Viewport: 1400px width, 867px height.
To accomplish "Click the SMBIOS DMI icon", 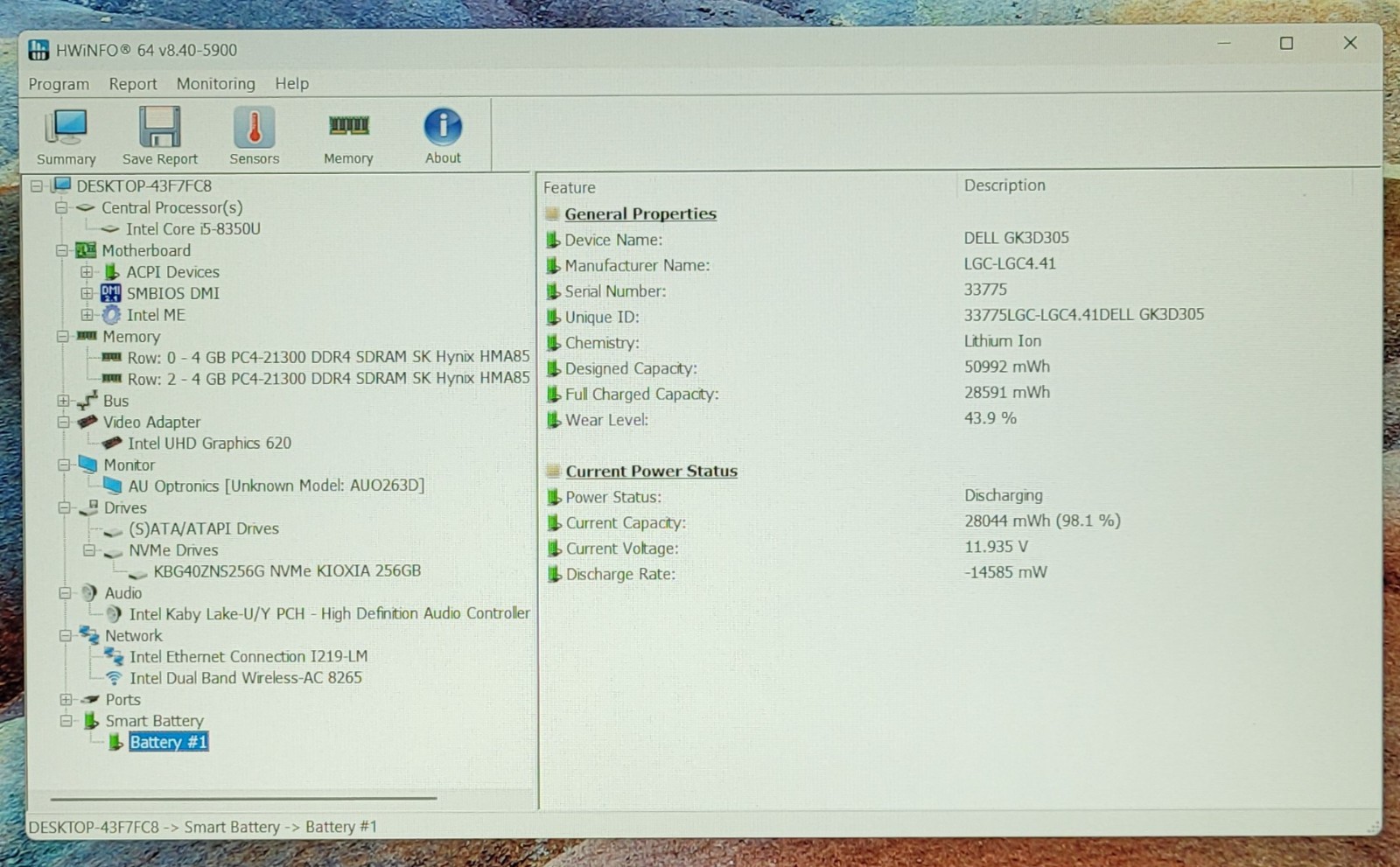I will point(110,293).
